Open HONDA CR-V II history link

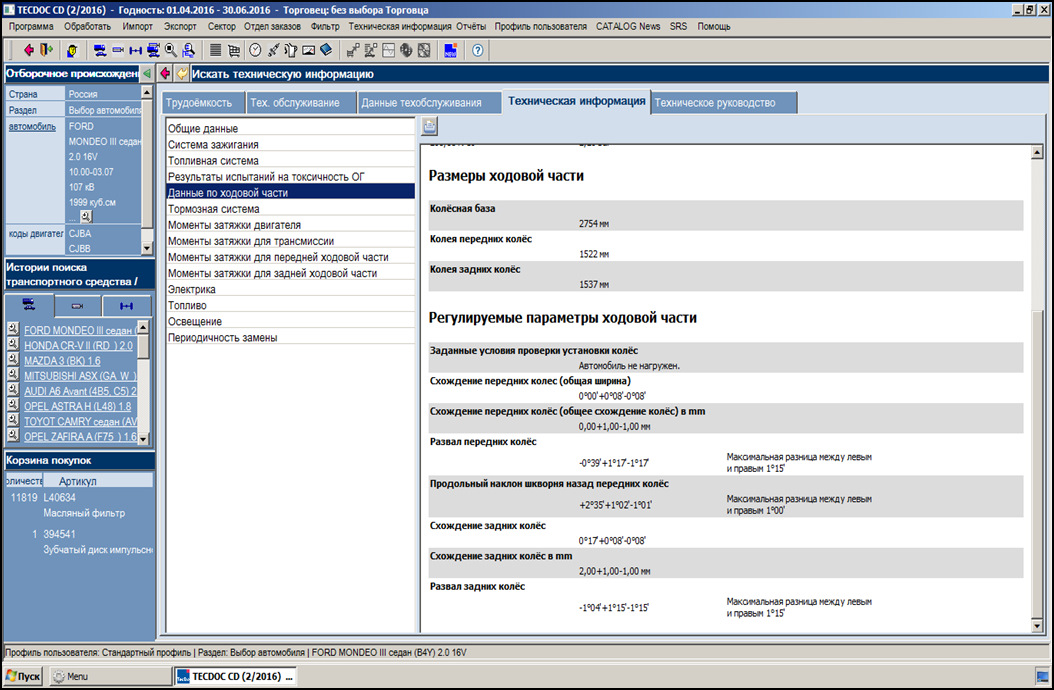78,346
